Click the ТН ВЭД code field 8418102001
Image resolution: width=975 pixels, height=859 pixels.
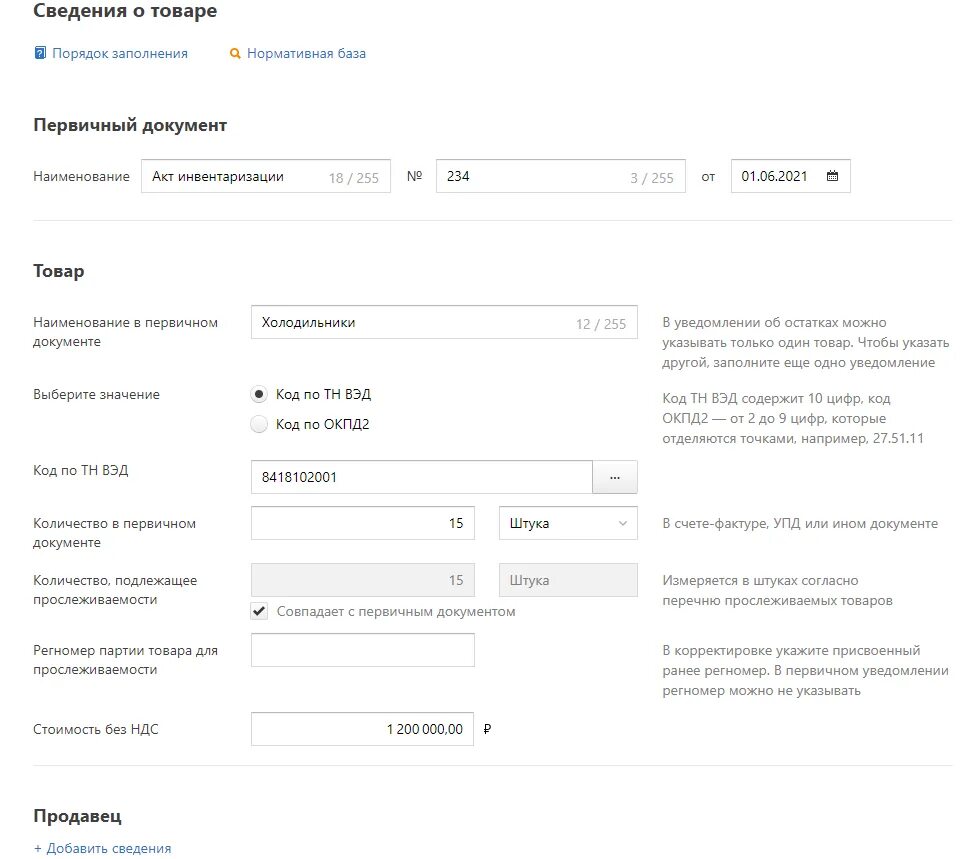[x=422, y=477]
